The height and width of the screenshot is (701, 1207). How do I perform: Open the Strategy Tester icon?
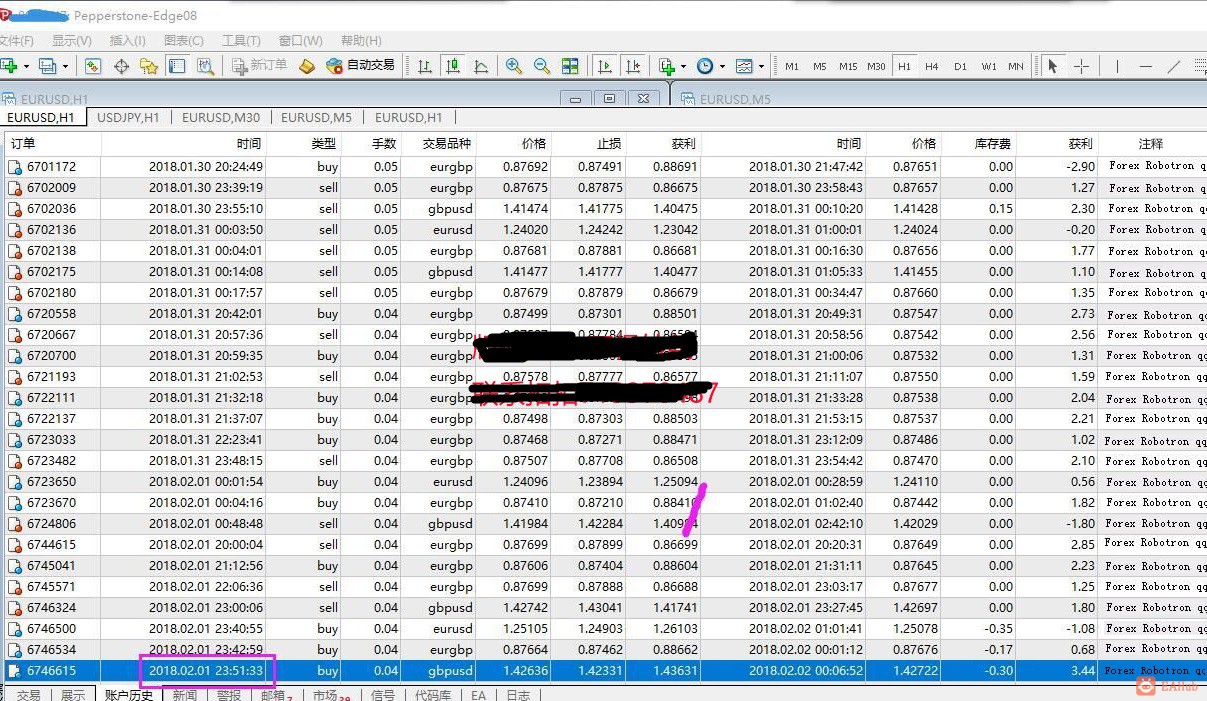205,66
